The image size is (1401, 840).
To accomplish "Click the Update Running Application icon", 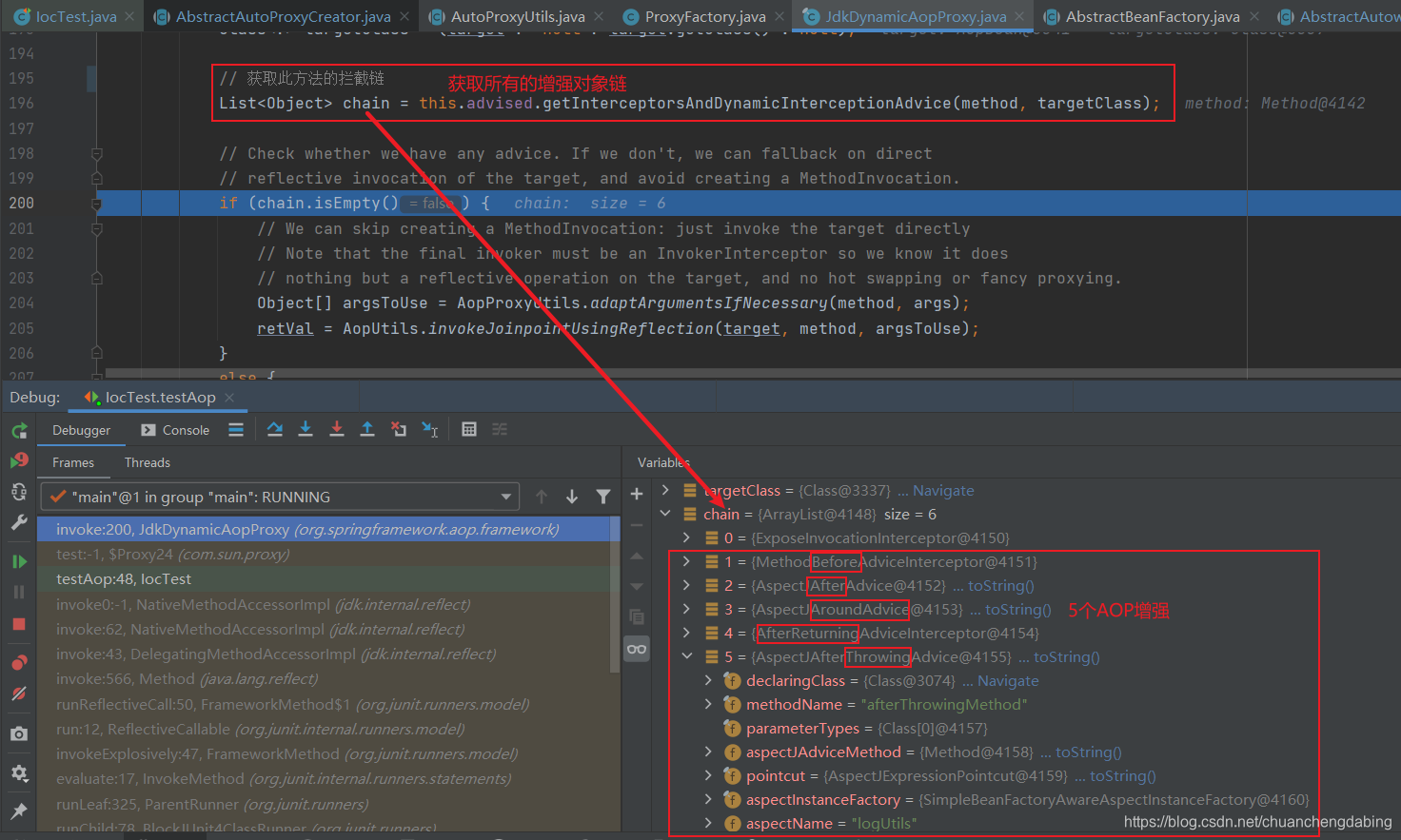I will 19,492.
